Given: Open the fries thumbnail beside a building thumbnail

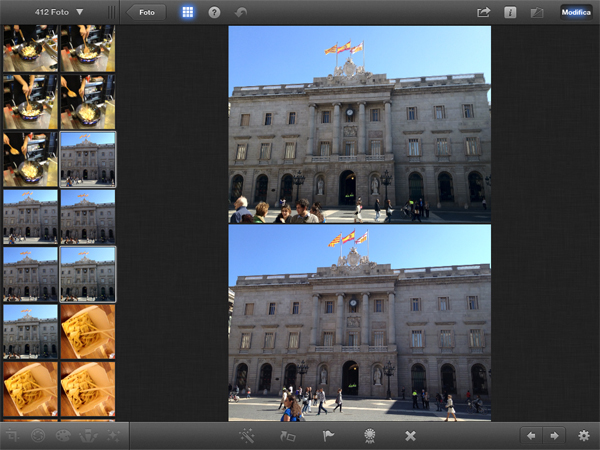Looking at the screenshot, I should click(88, 332).
